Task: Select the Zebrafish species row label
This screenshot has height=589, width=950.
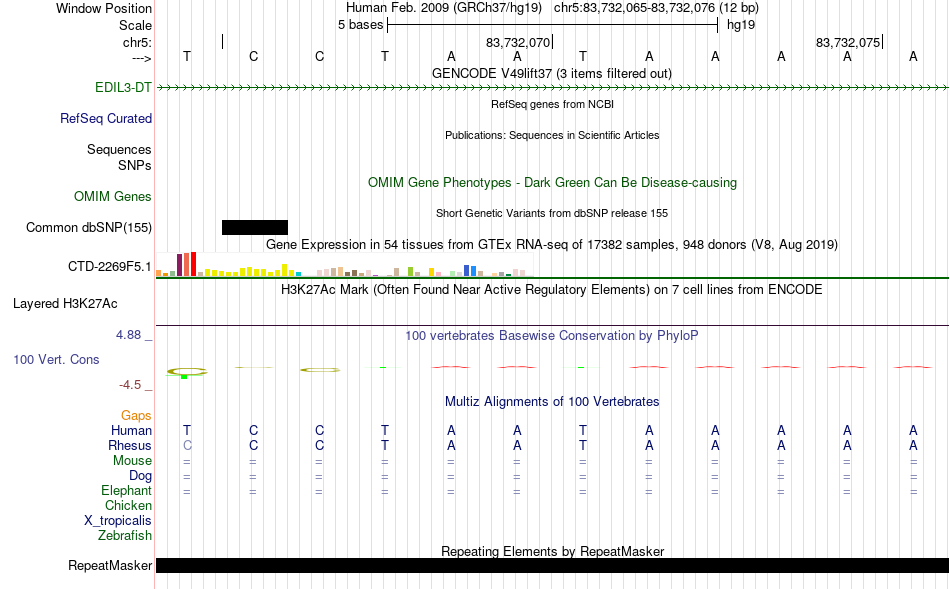Action: [x=125, y=536]
